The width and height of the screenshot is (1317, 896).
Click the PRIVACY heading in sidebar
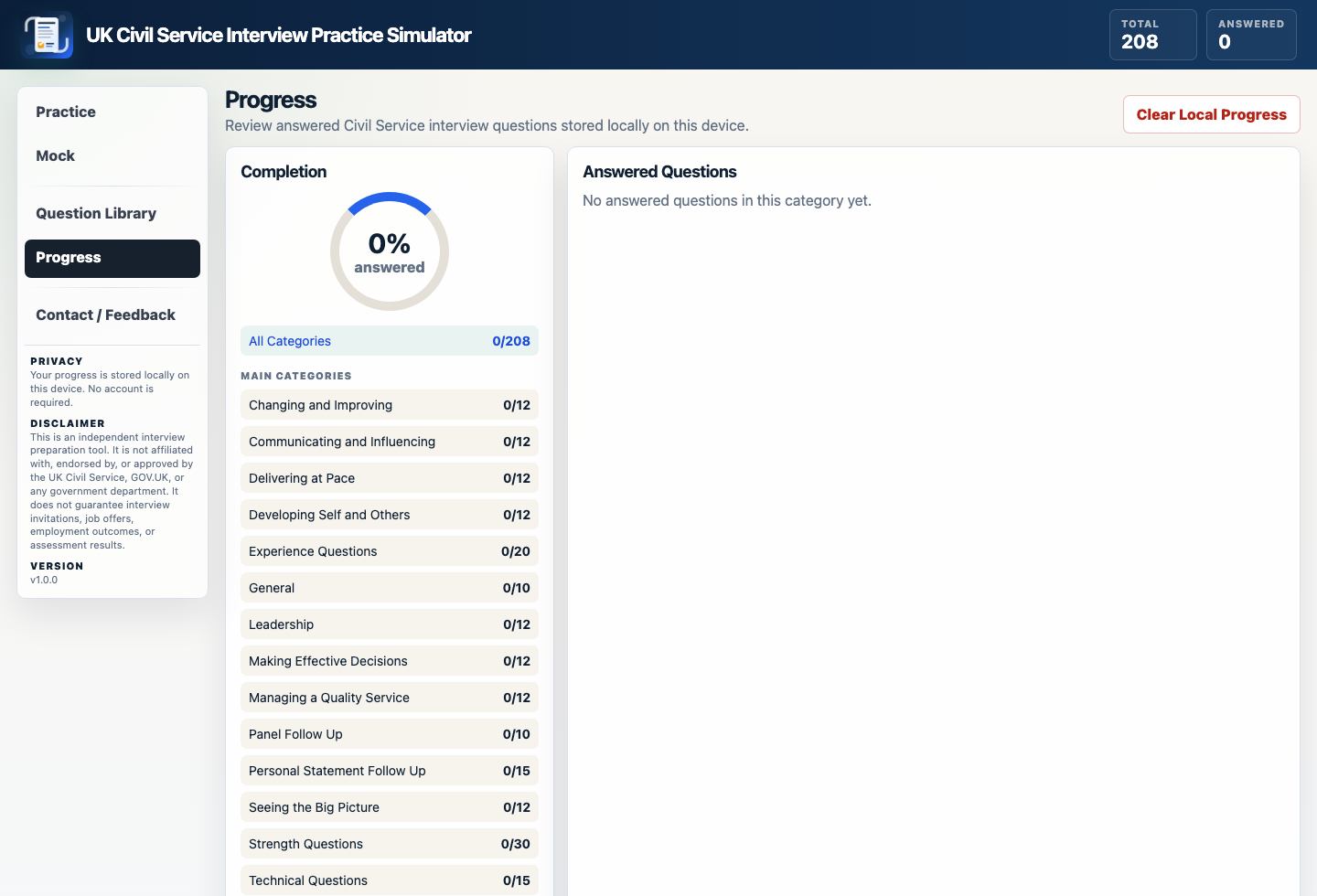tap(57, 361)
